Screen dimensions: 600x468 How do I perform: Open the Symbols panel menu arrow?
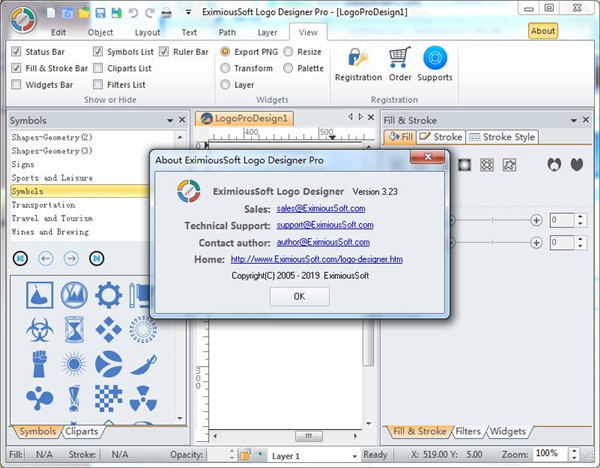tap(170, 121)
